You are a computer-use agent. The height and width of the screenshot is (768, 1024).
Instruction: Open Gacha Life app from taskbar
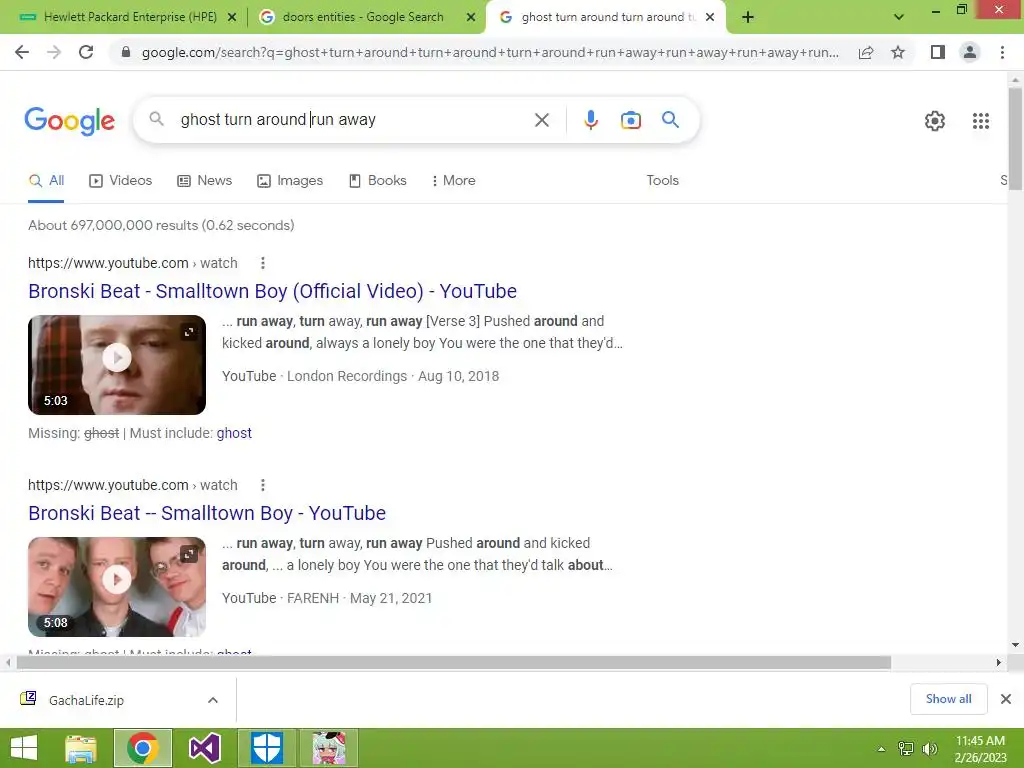pos(328,748)
